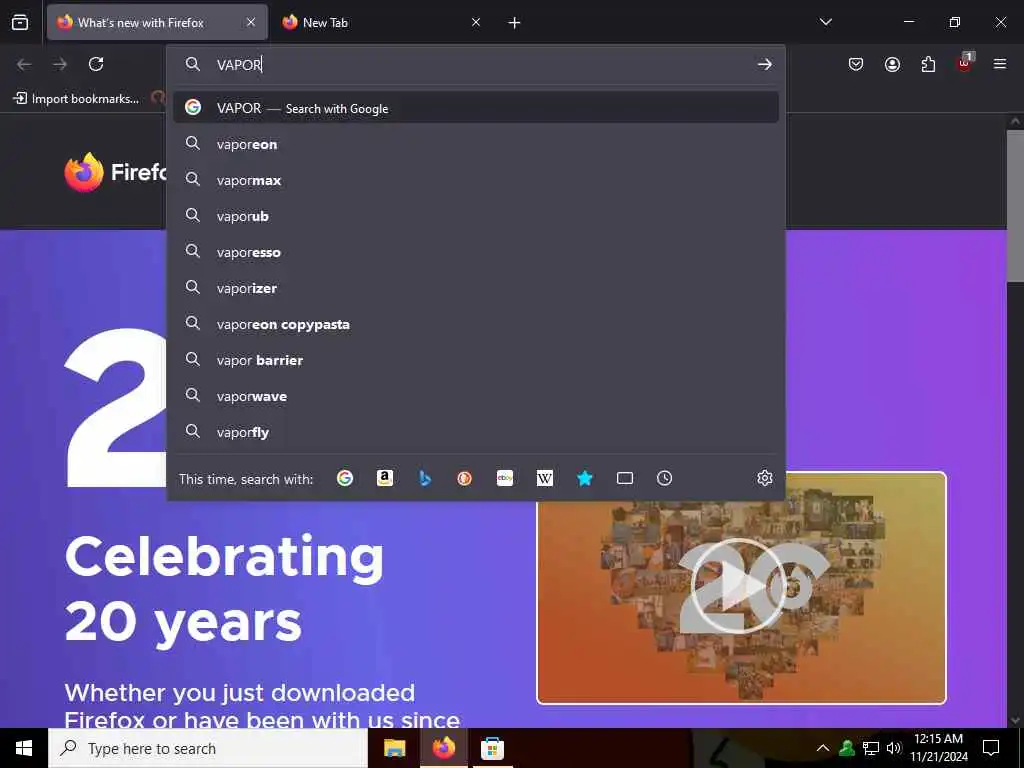
Task: Select the vaporfly suggestion
Action: [x=475, y=432]
